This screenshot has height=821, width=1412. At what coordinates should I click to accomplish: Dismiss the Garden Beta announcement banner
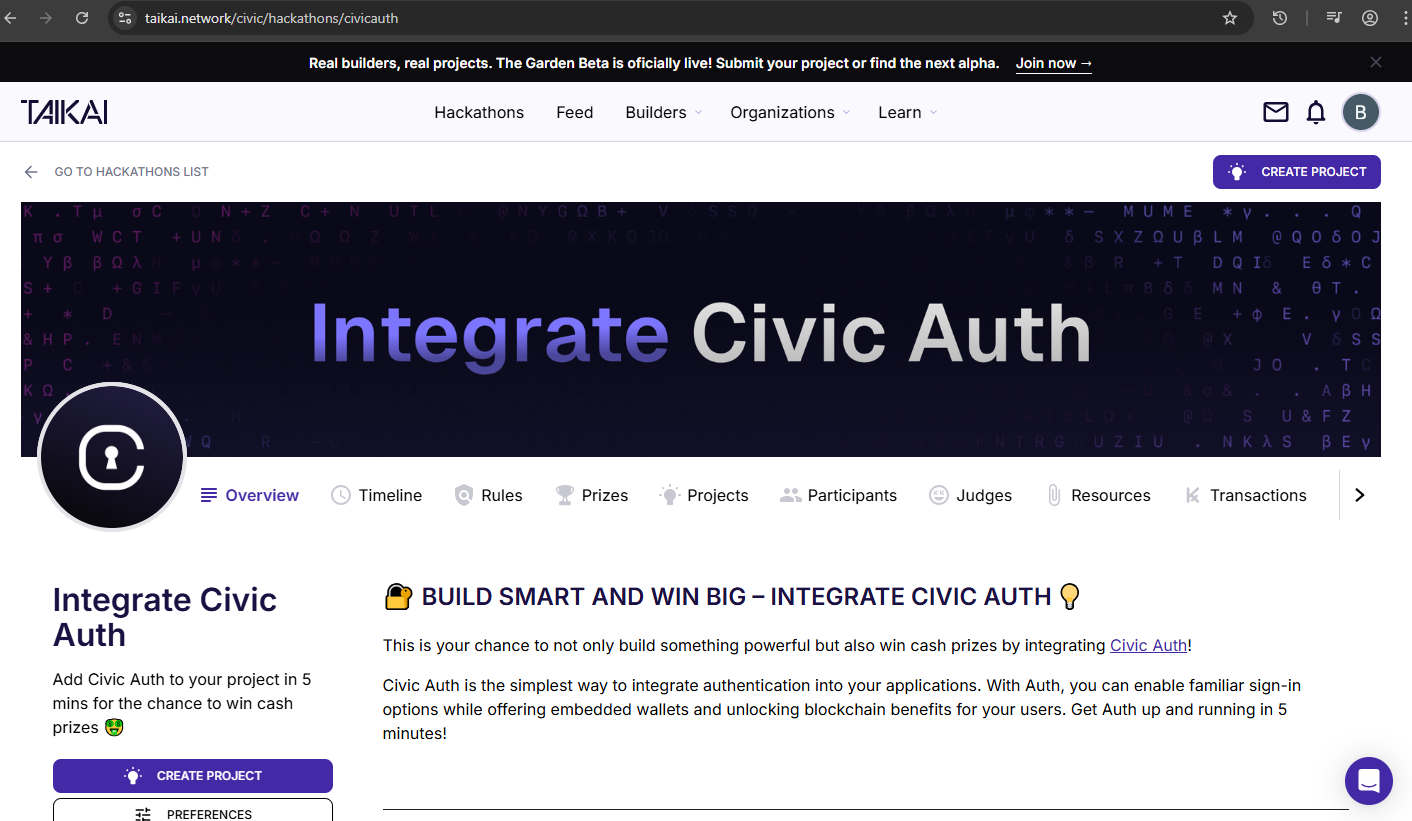pos(1376,62)
